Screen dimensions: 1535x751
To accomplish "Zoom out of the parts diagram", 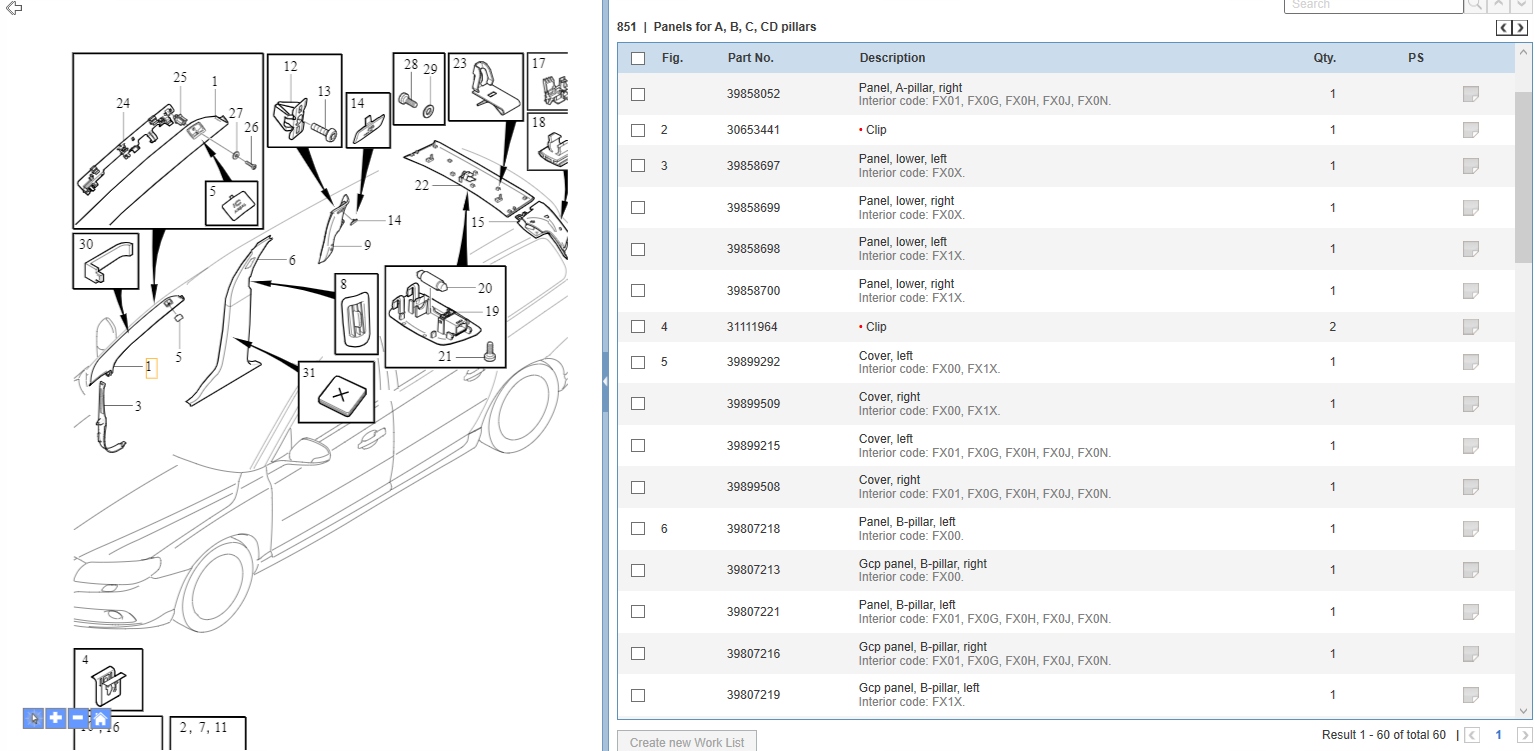I will tap(78, 718).
